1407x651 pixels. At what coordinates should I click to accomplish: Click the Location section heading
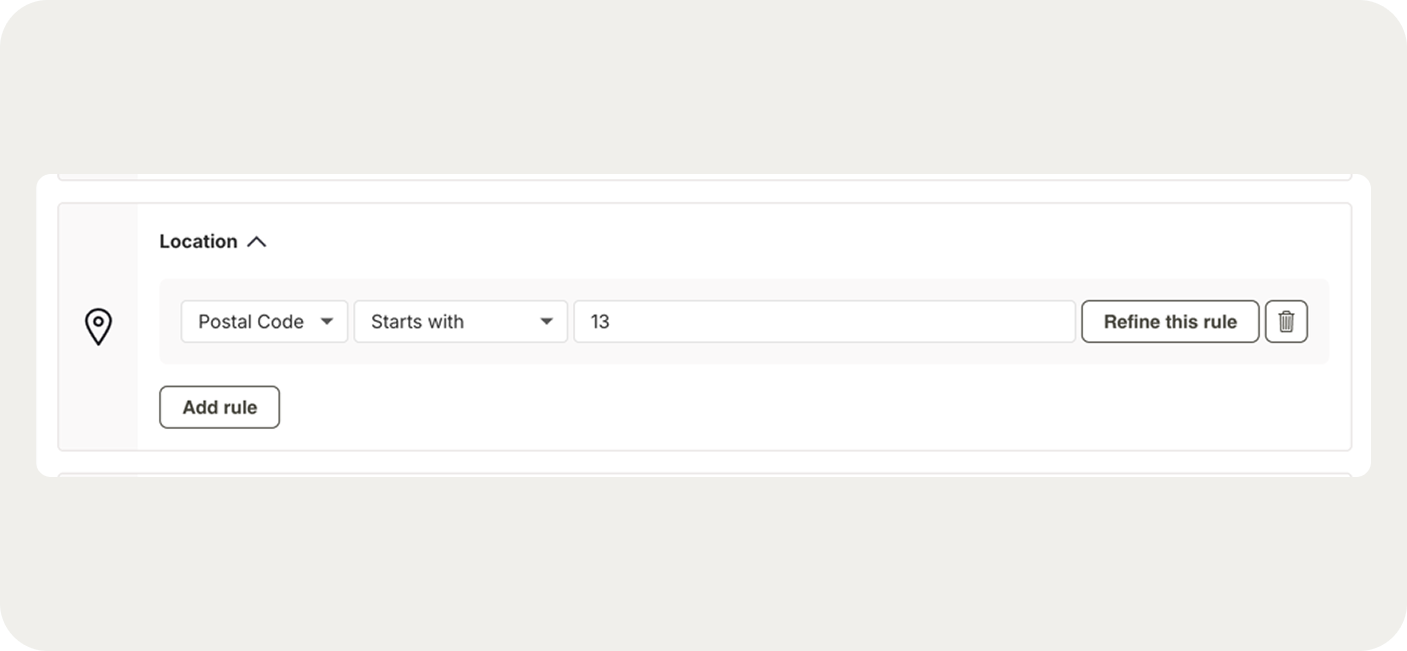pyautogui.click(x=198, y=242)
